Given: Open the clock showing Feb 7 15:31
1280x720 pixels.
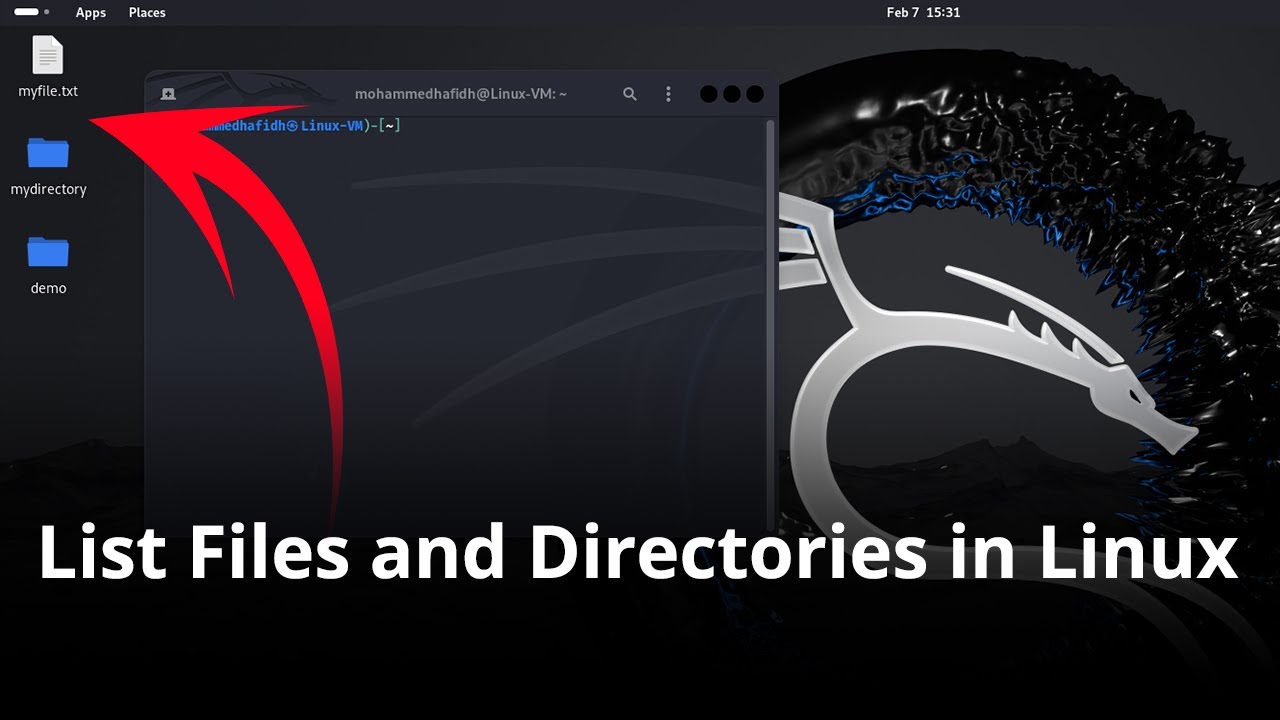Looking at the screenshot, I should point(923,12).
